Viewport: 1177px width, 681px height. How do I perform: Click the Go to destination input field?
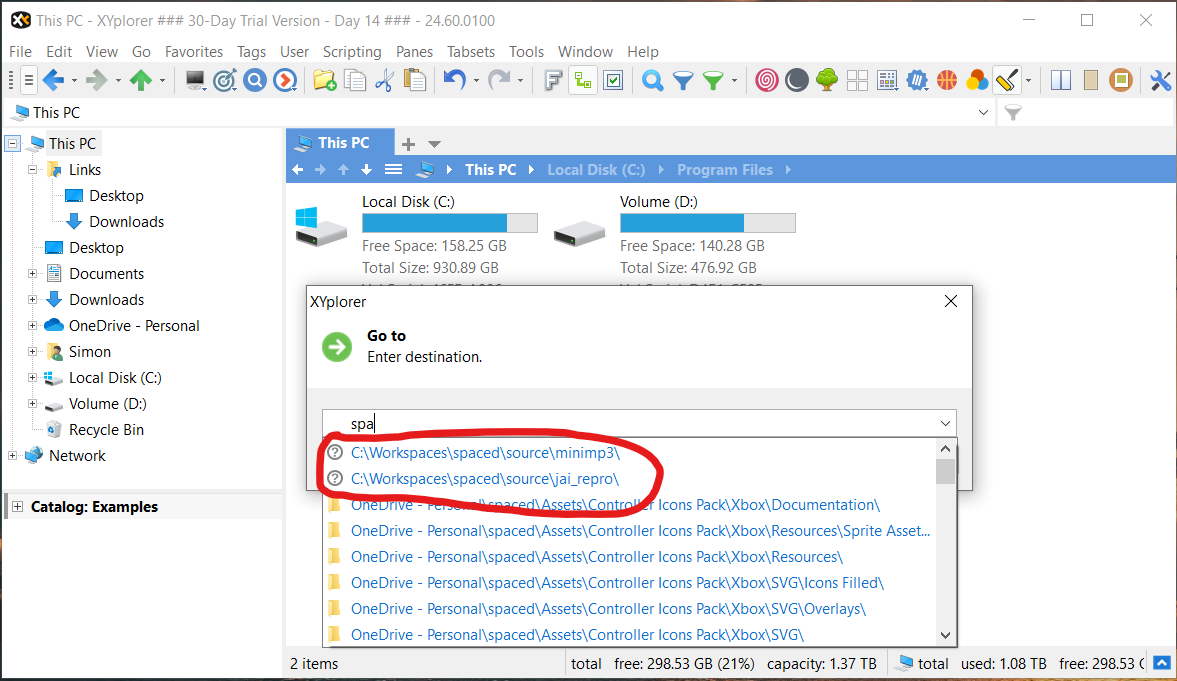coord(630,423)
